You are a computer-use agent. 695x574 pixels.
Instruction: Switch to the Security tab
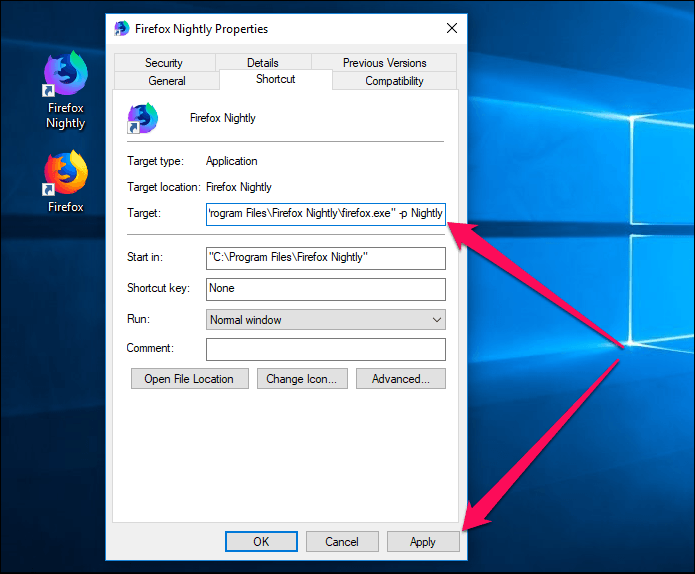164,62
